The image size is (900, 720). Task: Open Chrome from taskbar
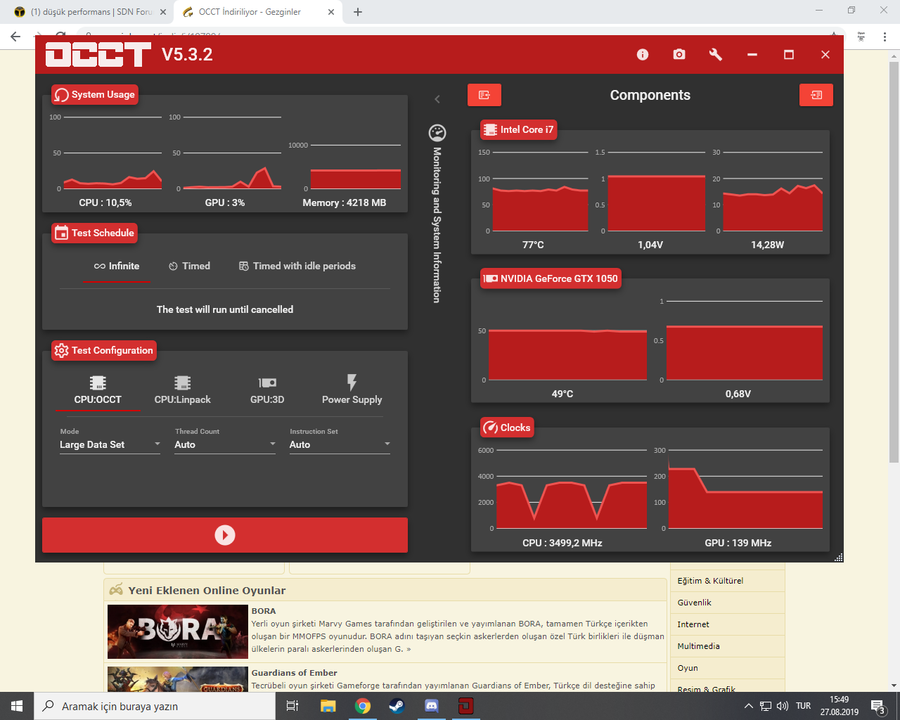click(362, 706)
